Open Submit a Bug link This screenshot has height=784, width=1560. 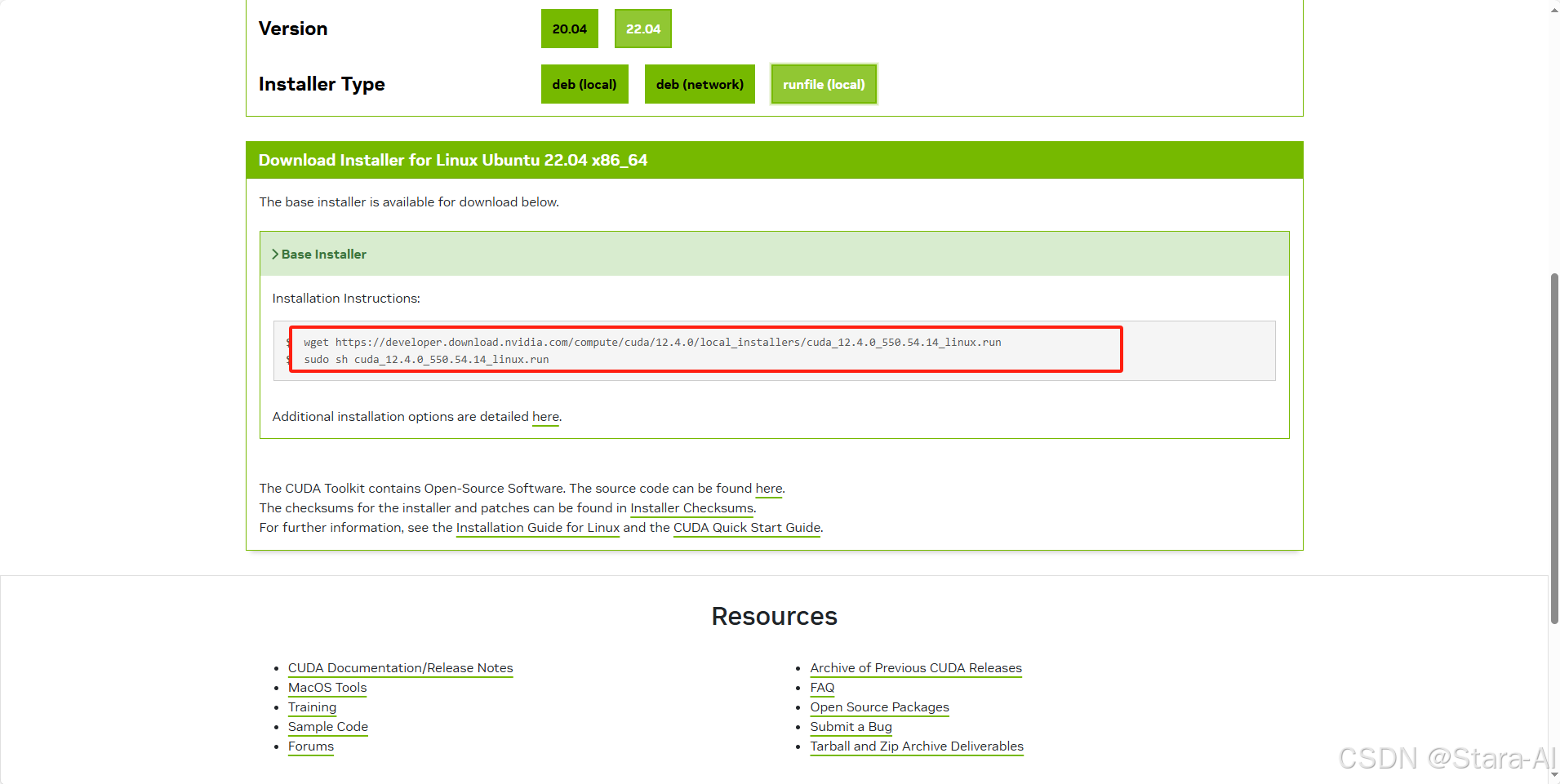coord(851,727)
